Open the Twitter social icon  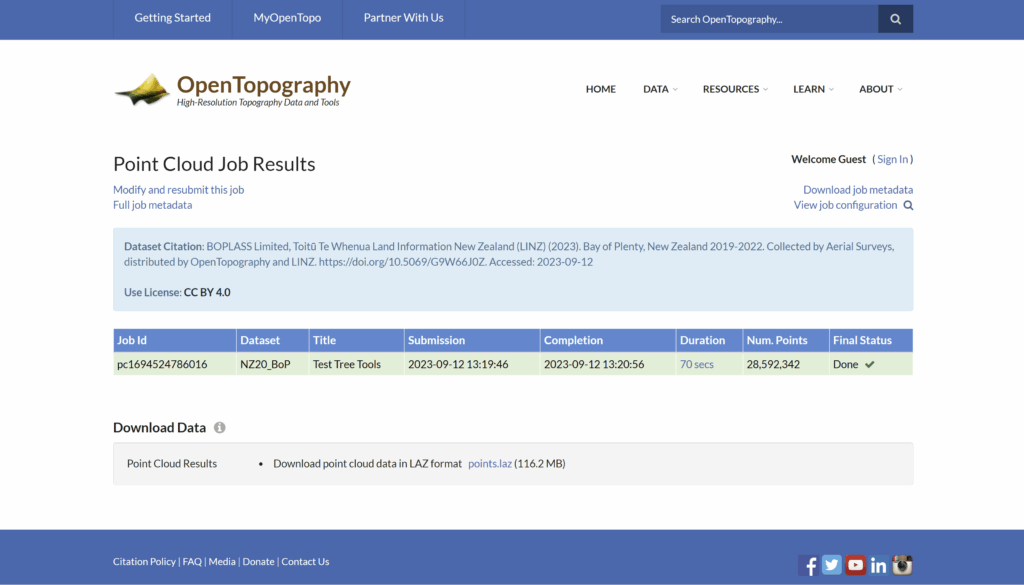coord(832,565)
